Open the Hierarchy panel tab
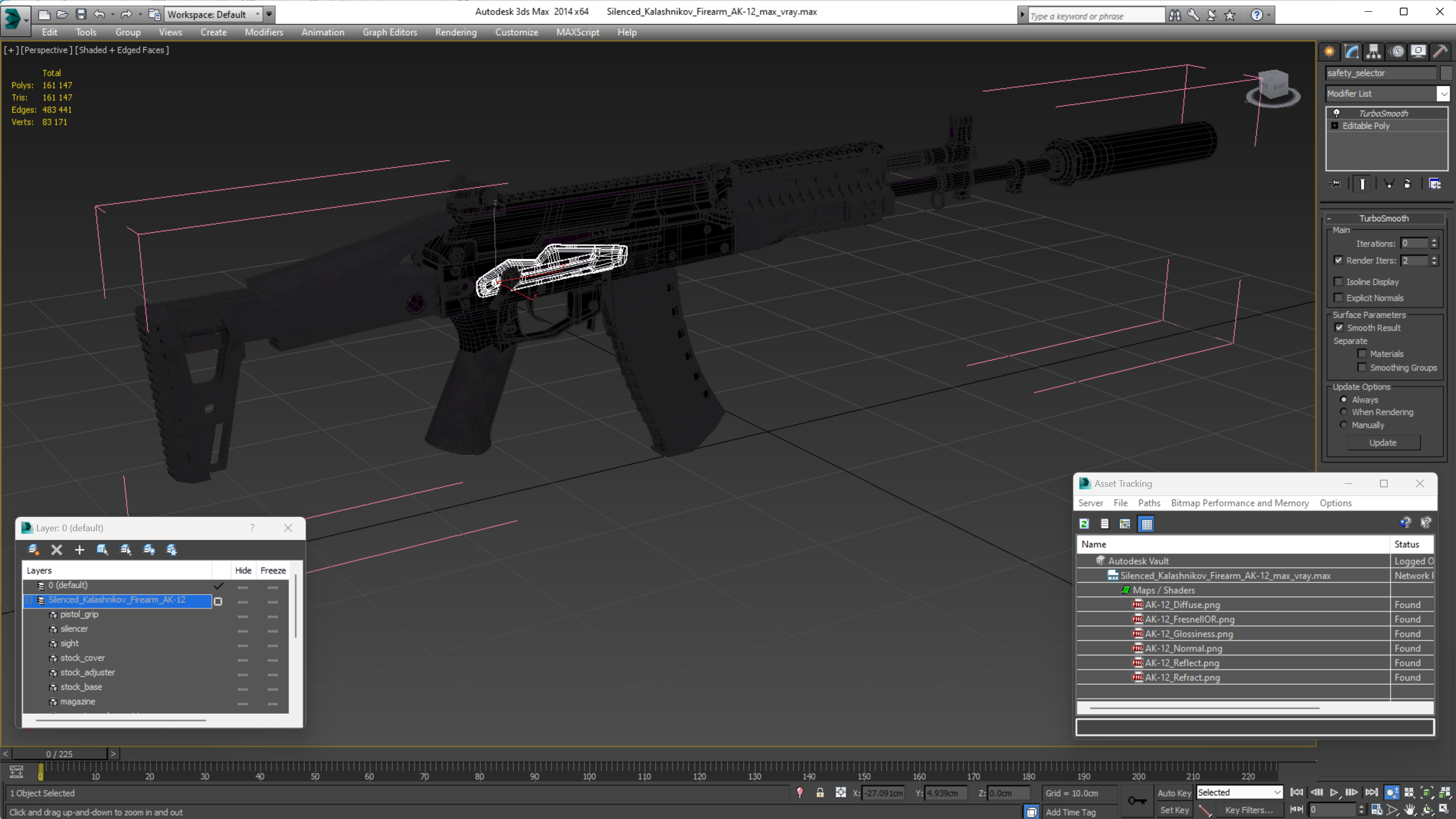The width and height of the screenshot is (1456, 819). coord(1373,52)
